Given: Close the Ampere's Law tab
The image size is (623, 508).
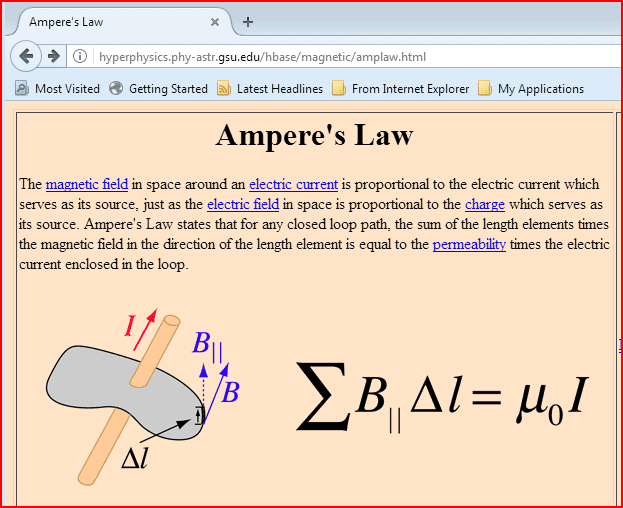Looking at the screenshot, I should tap(215, 22).
